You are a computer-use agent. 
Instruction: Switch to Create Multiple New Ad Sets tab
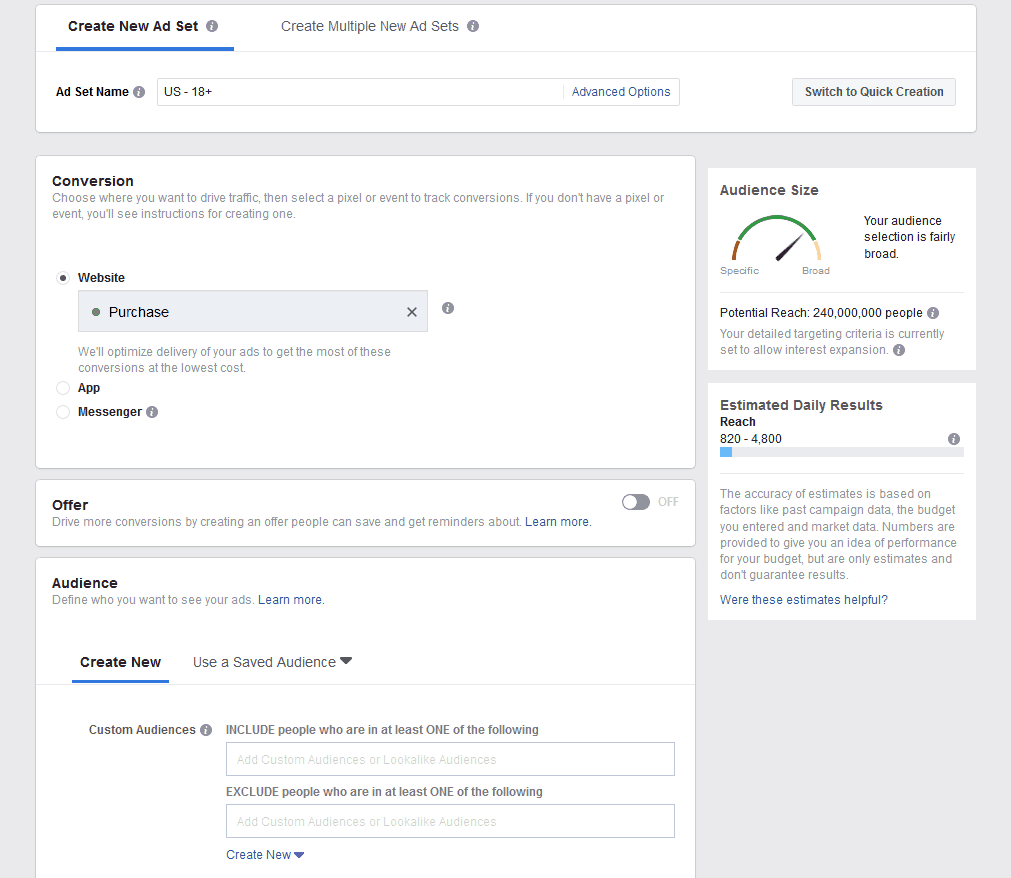[x=369, y=26]
